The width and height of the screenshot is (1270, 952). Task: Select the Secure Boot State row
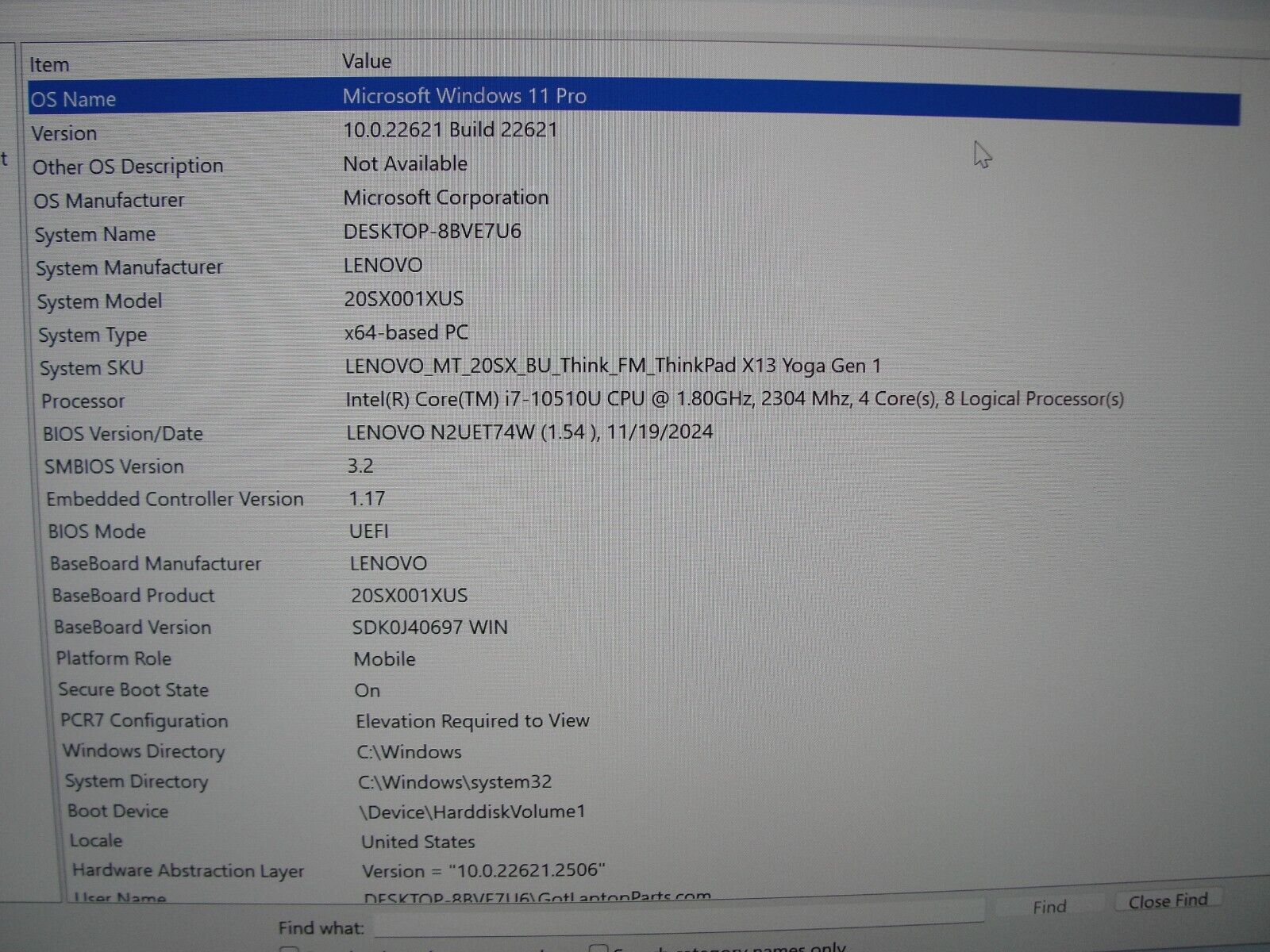click(x=133, y=690)
